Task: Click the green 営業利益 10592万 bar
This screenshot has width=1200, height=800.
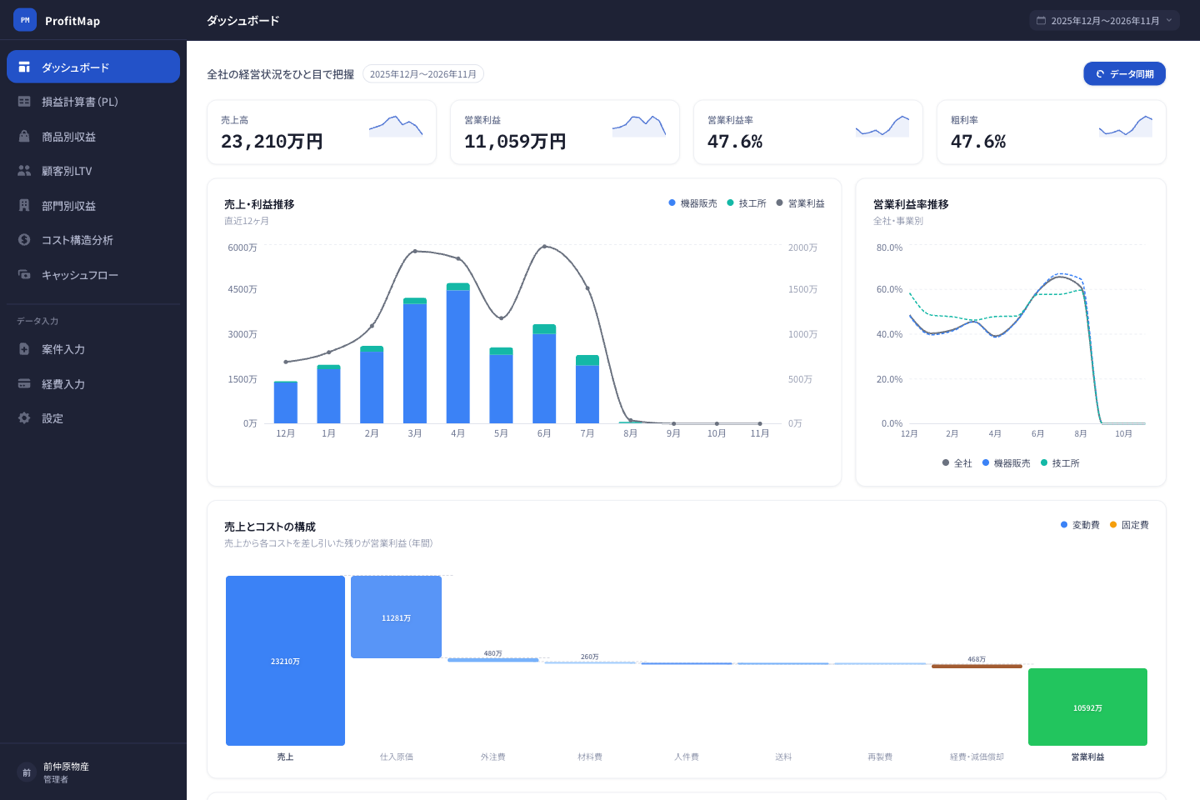Action: [1087, 707]
